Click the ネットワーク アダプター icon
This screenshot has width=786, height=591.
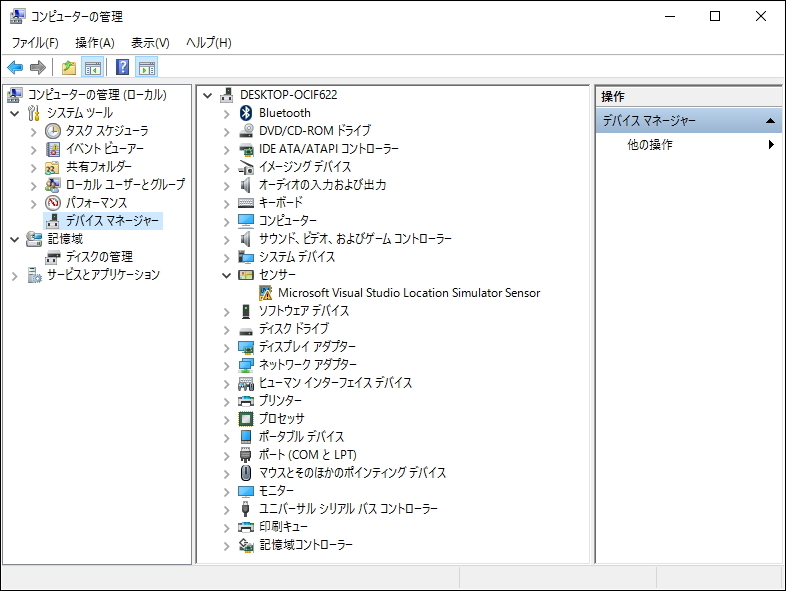(246, 365)
